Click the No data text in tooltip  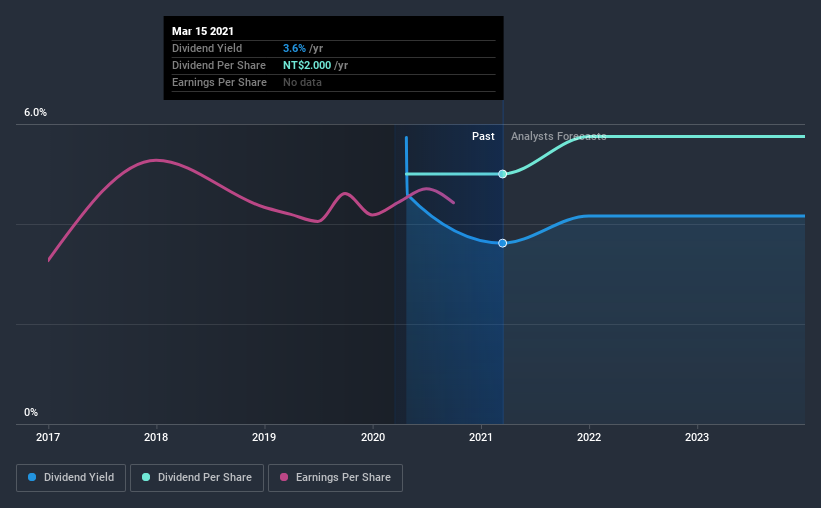pyautogui.click(x=304, y=82)
